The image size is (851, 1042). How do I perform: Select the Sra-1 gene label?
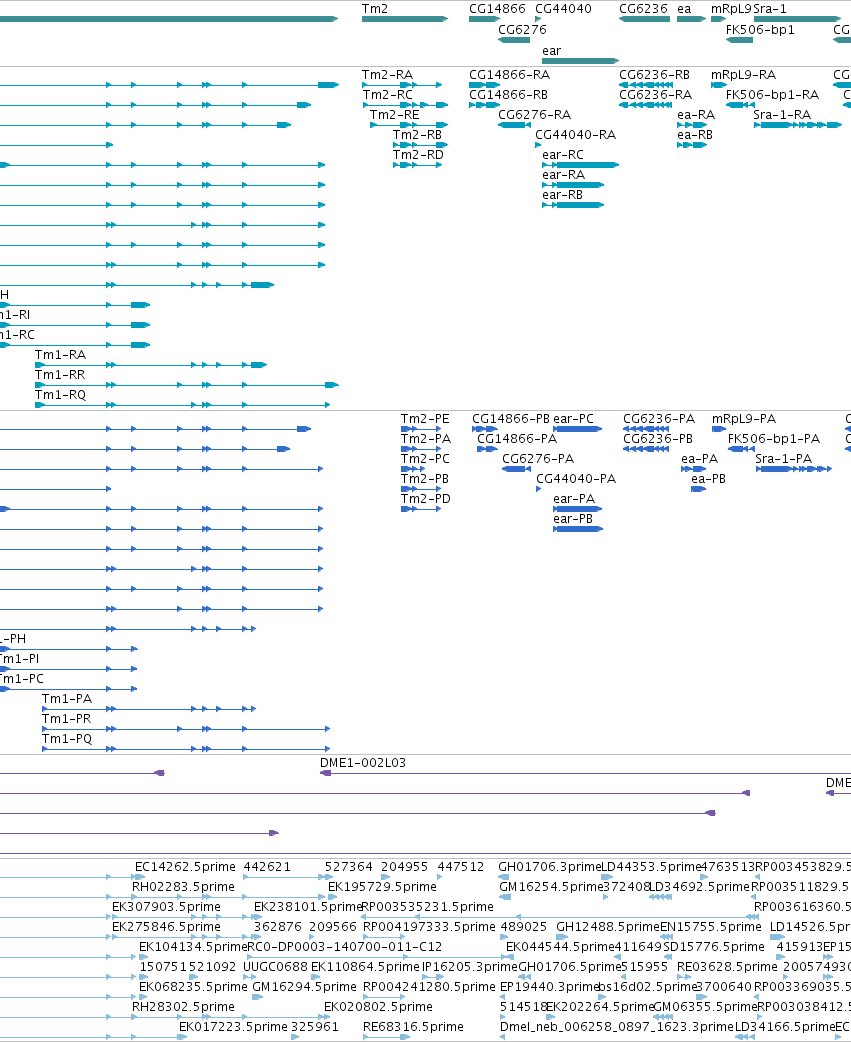click(x=770, y=9)
